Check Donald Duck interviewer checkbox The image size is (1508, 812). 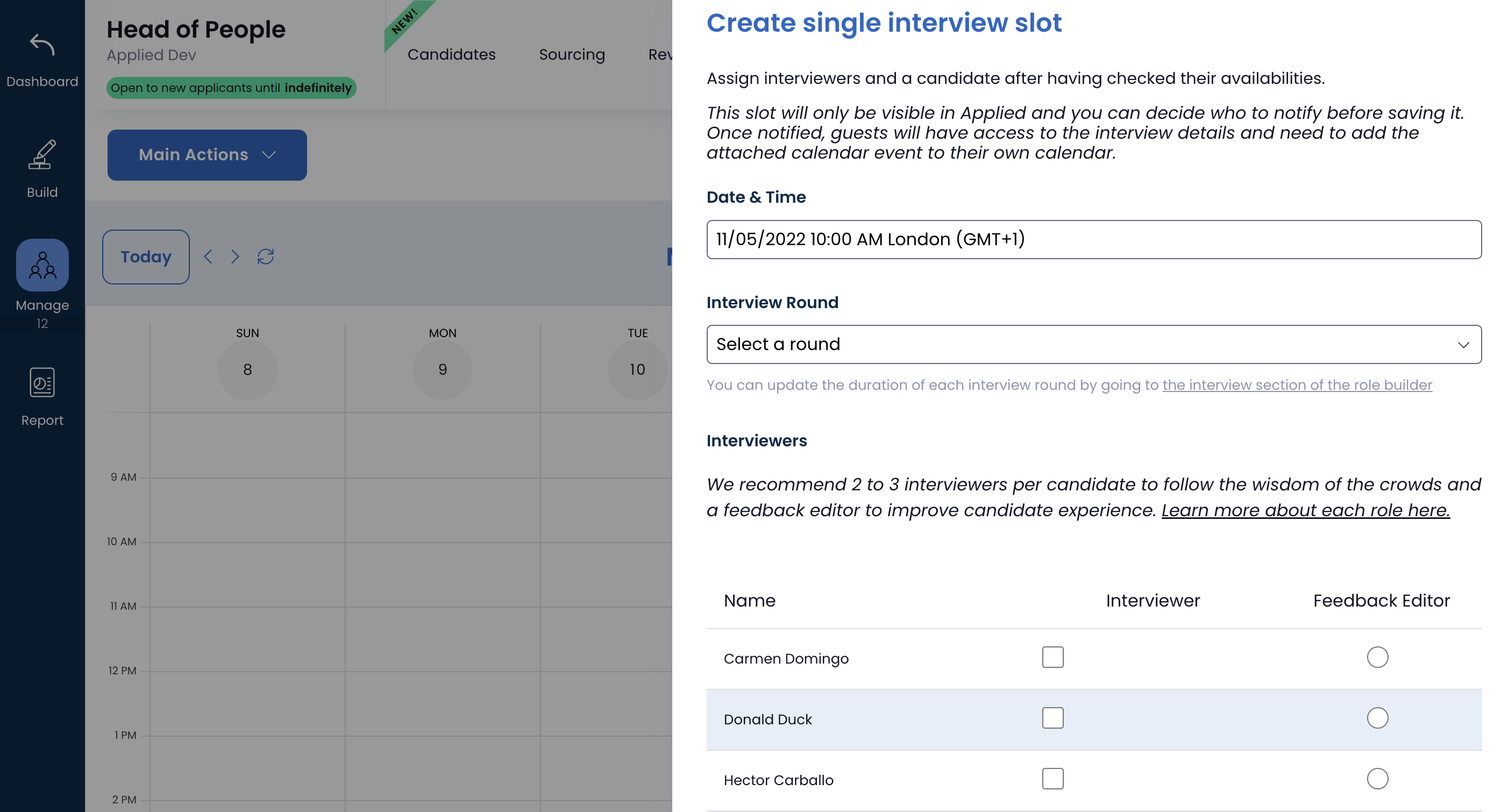point(1052,718)
